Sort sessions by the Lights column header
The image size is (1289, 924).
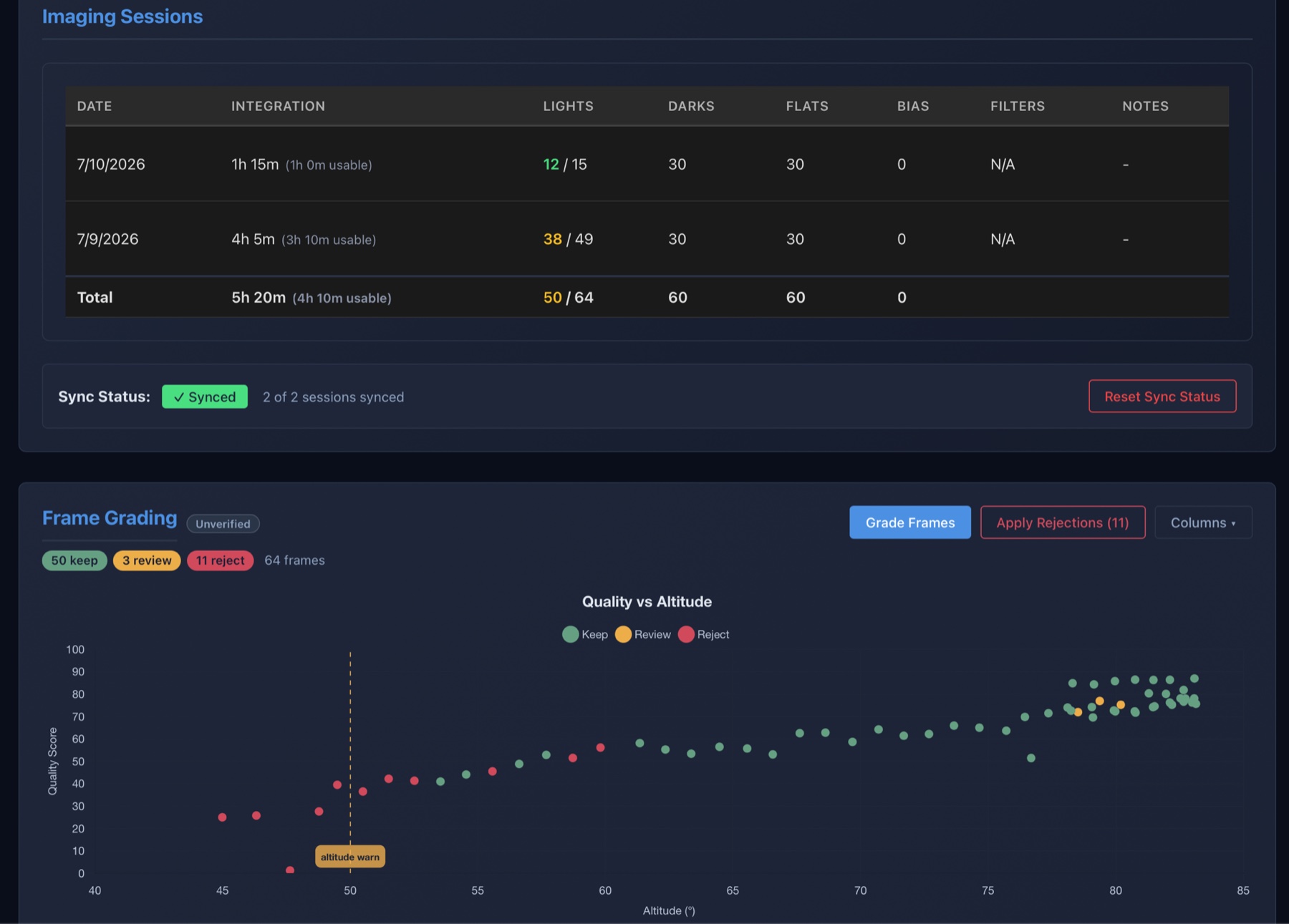click(x=568, y=106)
